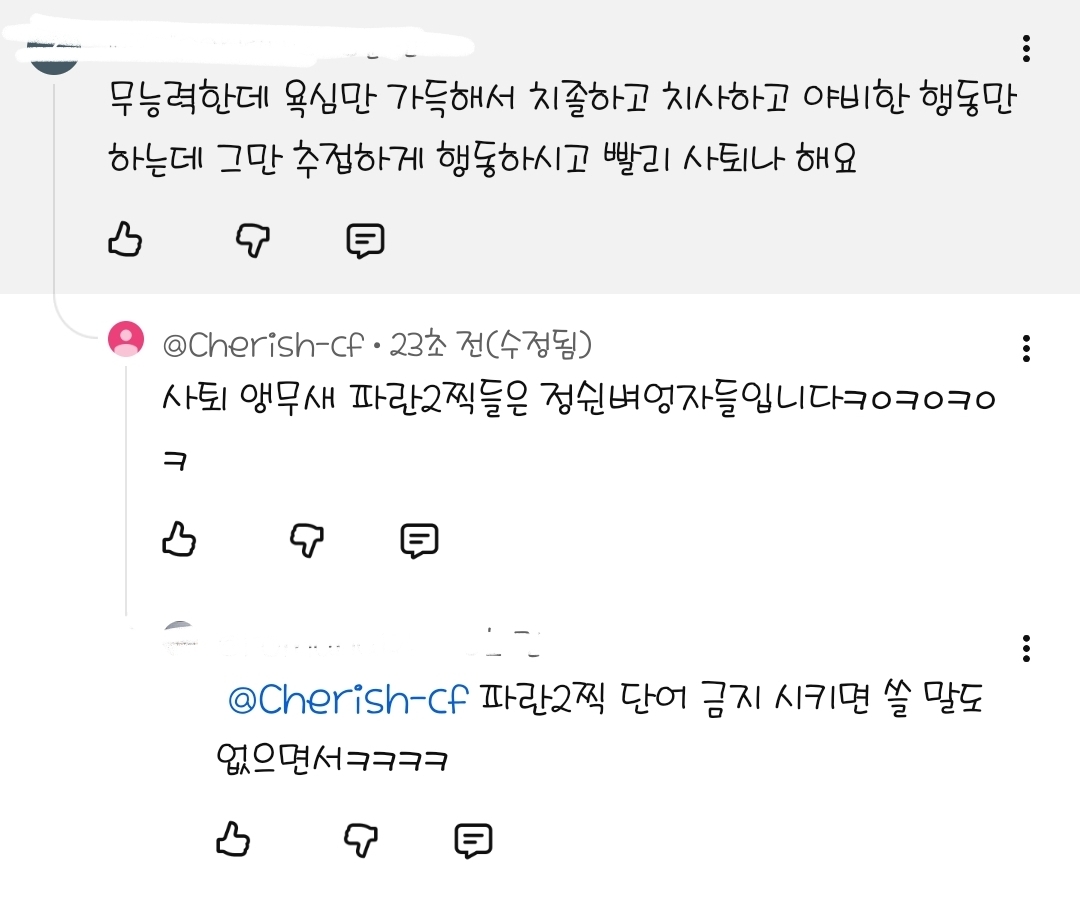The width and height of the screenshot is (1080, 902).
Task: Like the comment posted by @Cherish-cf
Action: point(179,540)
